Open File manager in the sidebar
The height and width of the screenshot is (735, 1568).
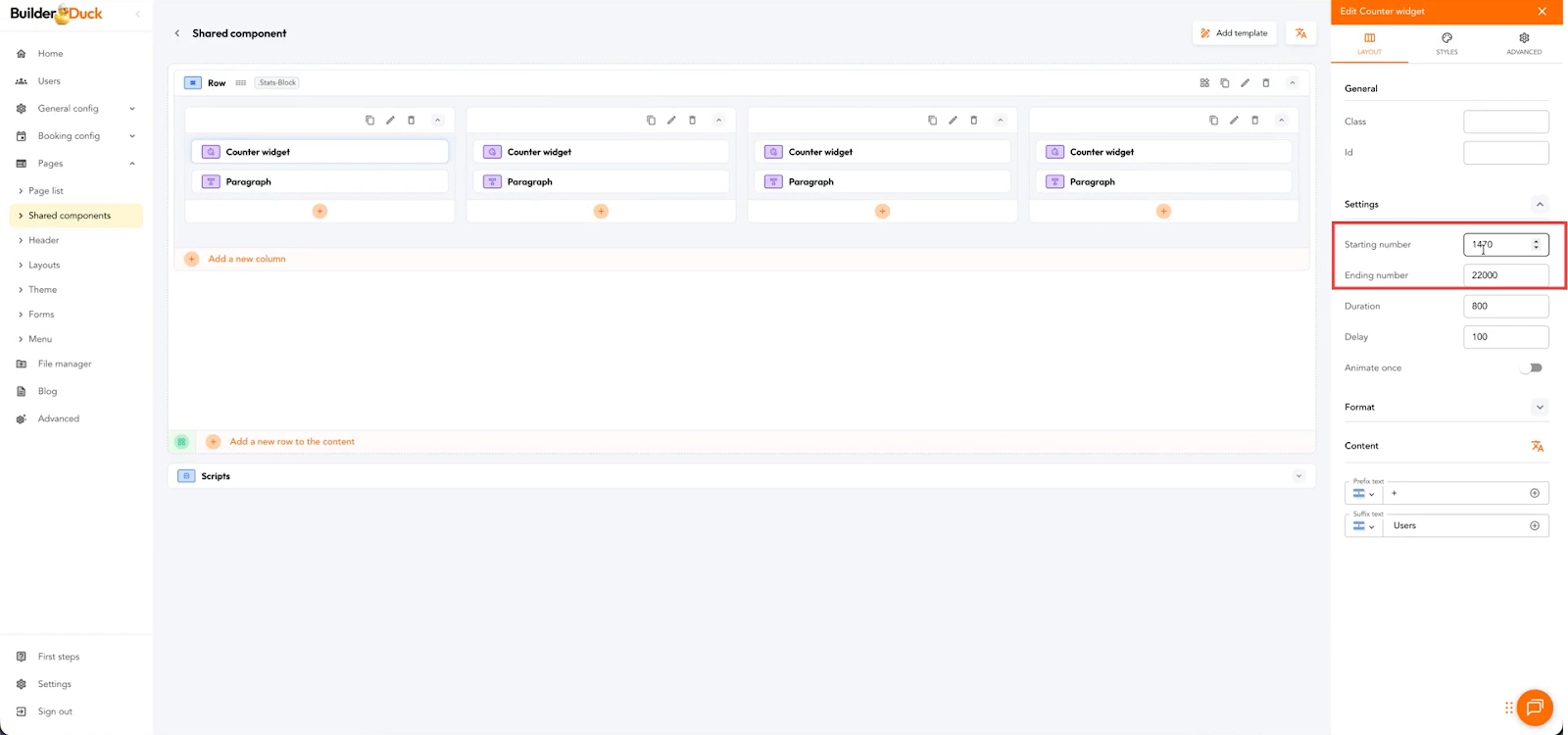65,365
